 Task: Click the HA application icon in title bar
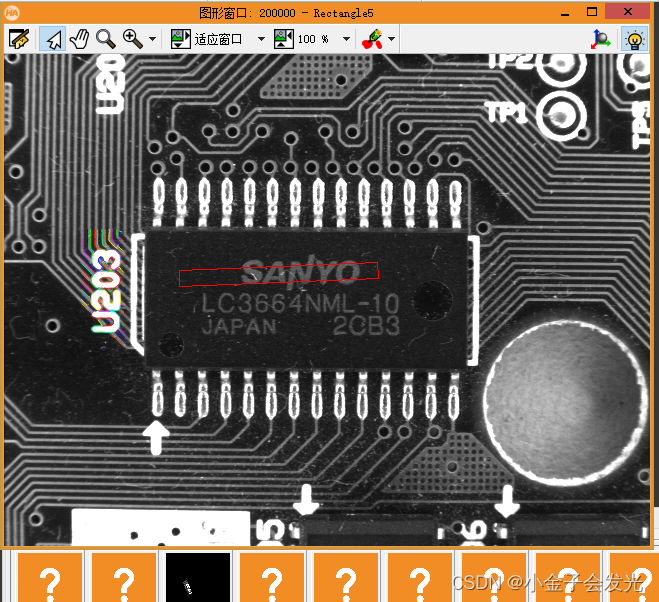[12, 13]
